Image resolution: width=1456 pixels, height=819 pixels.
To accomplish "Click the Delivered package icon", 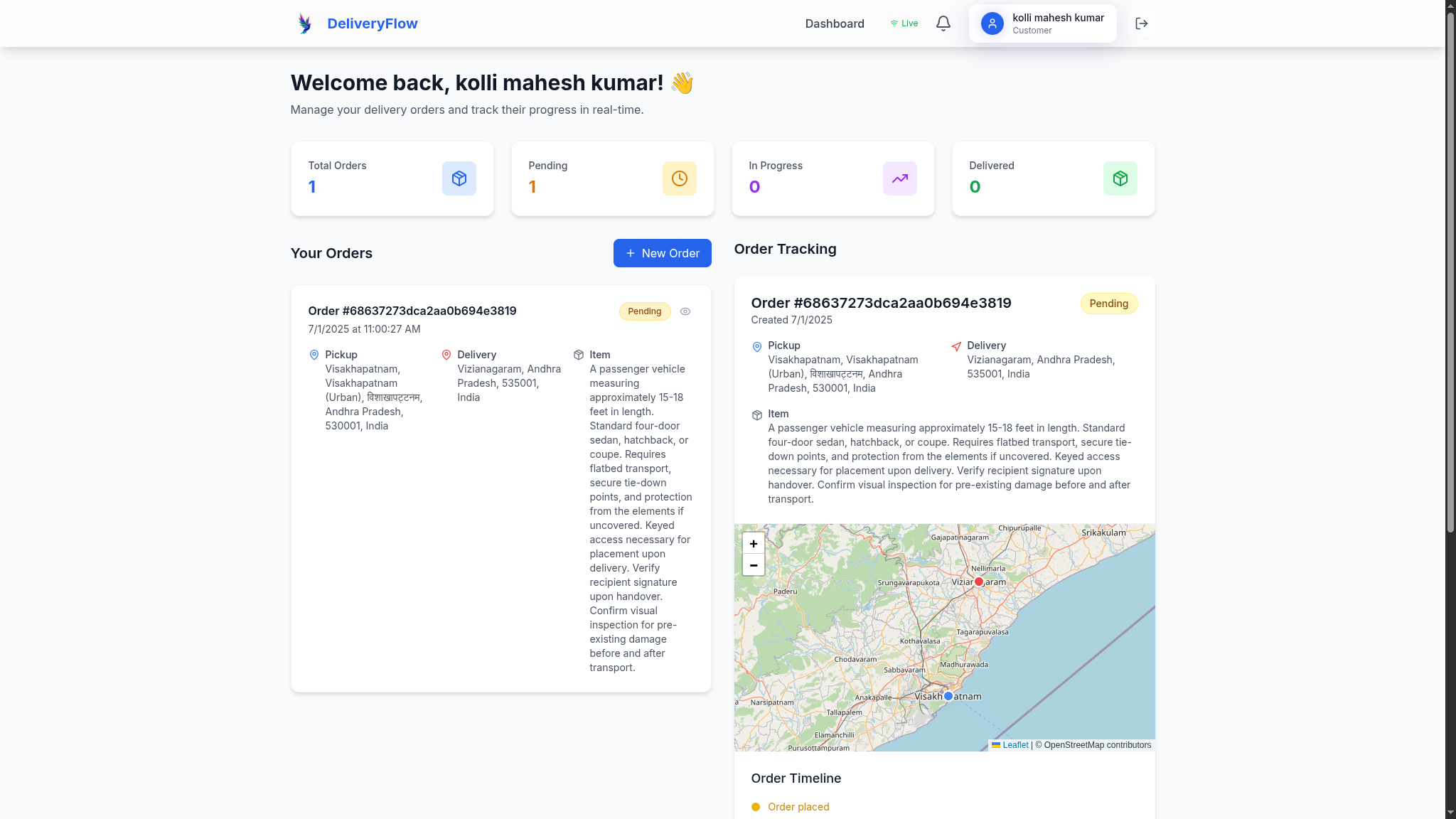I will coord(1120,178).
